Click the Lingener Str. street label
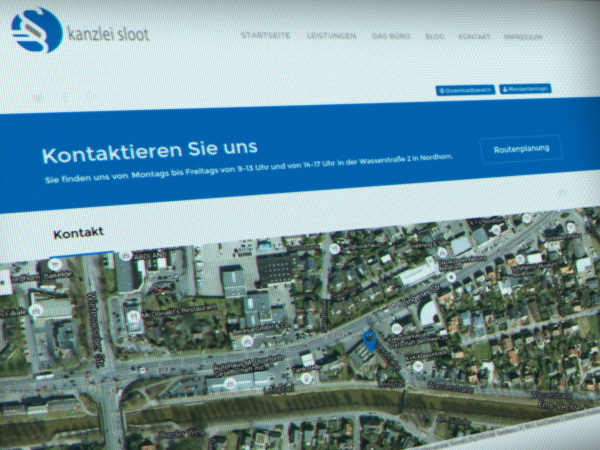 (421, 296)
